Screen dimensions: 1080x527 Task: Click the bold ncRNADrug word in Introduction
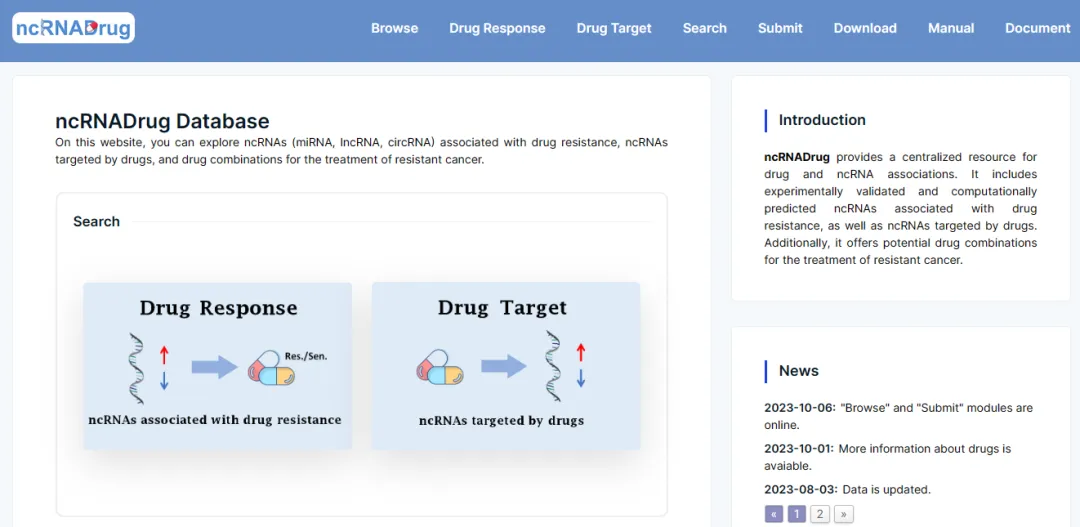point(797,156)
